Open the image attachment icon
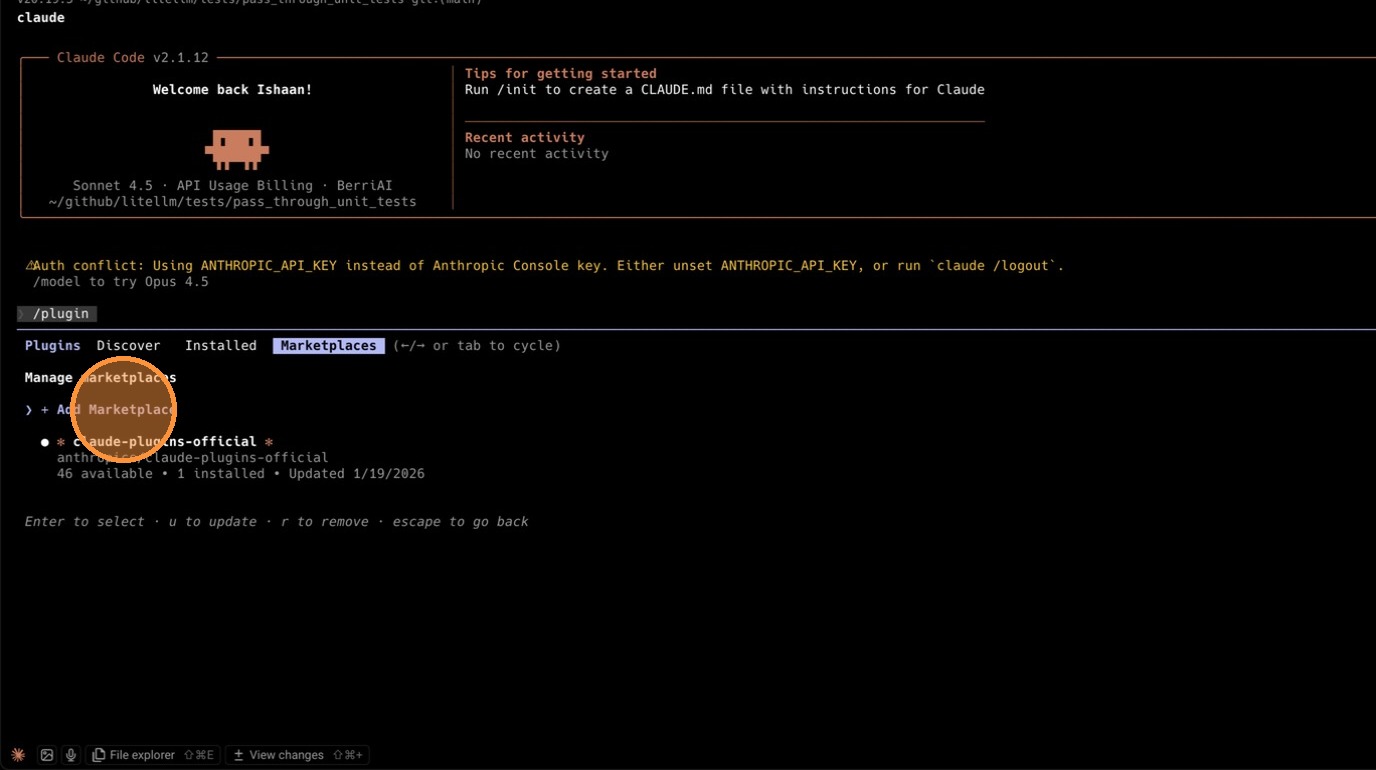 click(47, 755)
